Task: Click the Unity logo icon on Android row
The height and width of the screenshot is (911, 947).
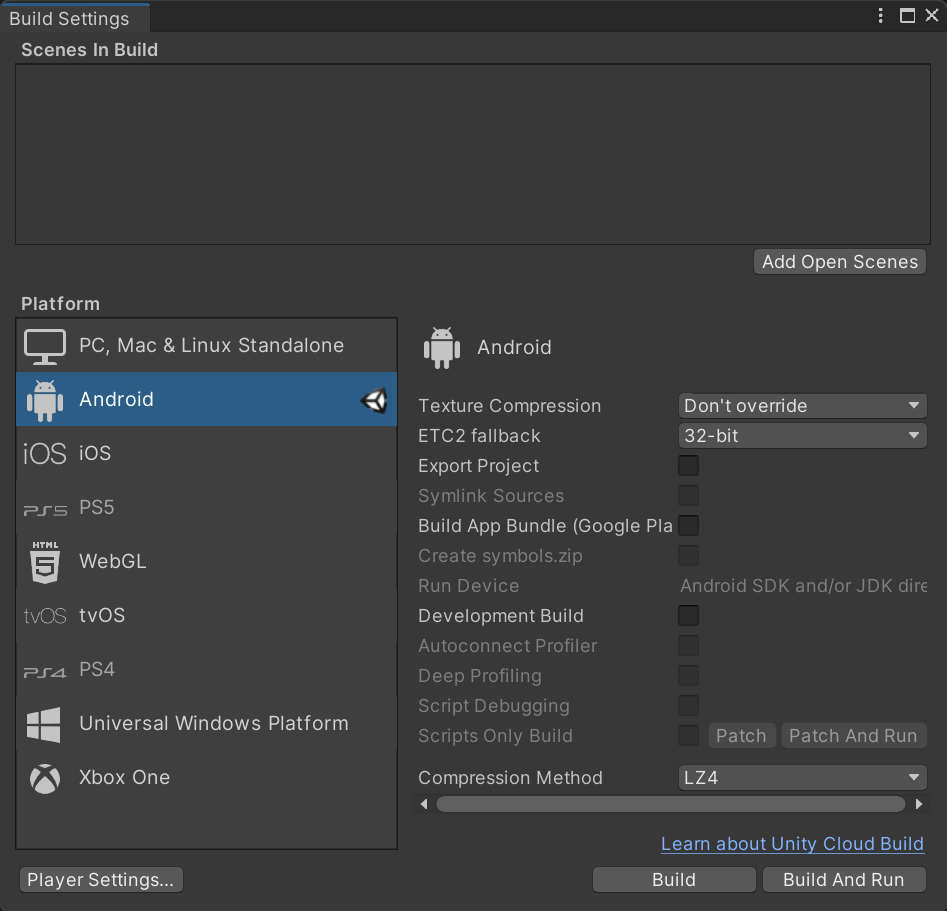Action: tap(374, 400)
